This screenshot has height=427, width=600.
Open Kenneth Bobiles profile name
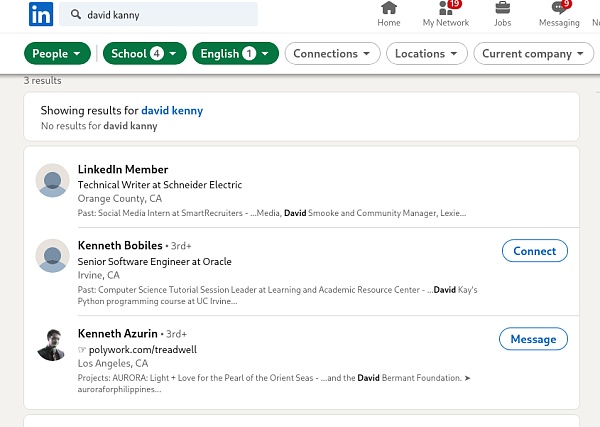(x=120, y=245)
